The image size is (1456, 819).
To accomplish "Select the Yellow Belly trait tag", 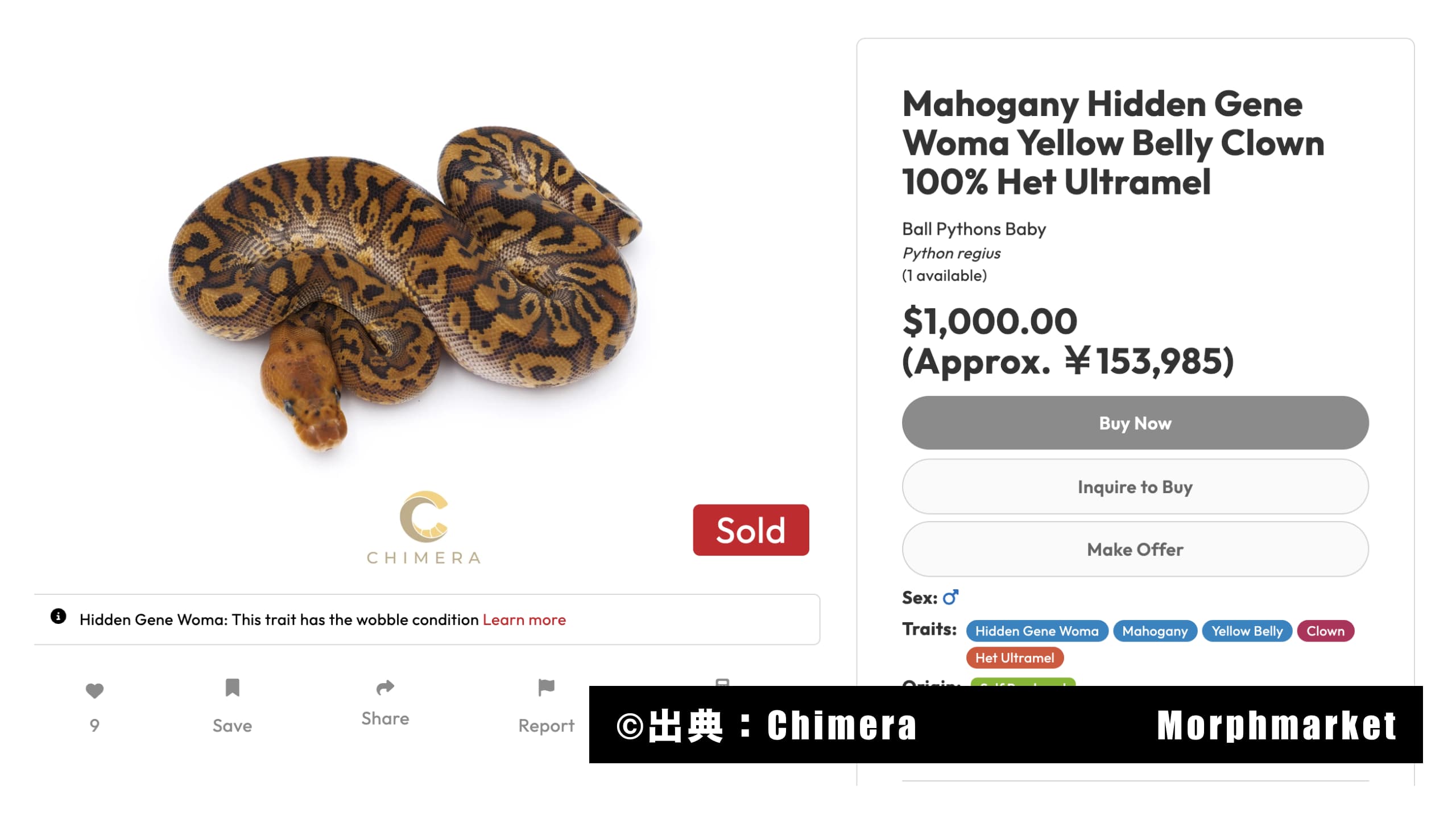I will tap(1247, 631).
